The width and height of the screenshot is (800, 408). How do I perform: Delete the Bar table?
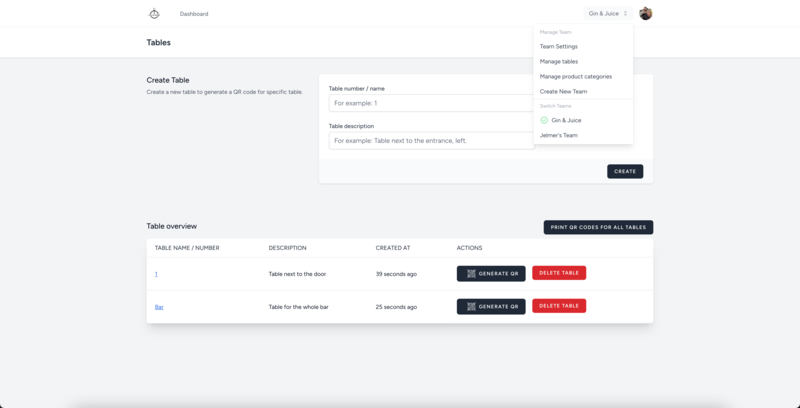[x=559, y=306]
